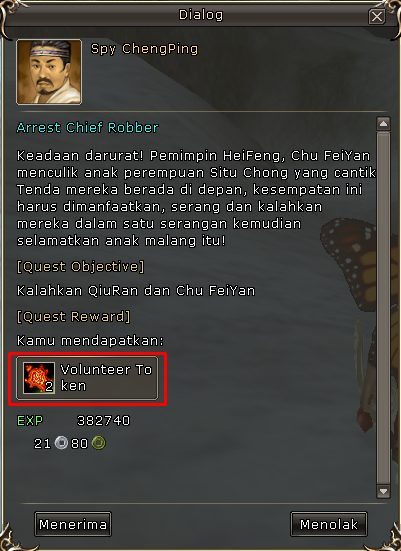The image size is (401, 551).
Task: Click the Quest Objective heading
Action: pyautogui.click(x=80, y=267)
